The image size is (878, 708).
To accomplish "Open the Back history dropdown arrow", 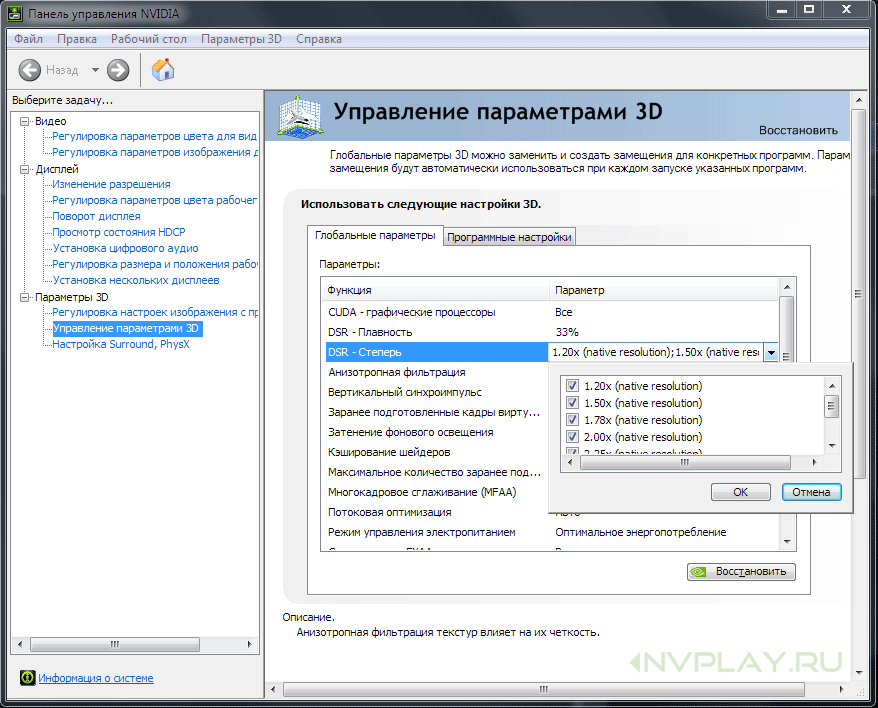I will click(95, 70).
